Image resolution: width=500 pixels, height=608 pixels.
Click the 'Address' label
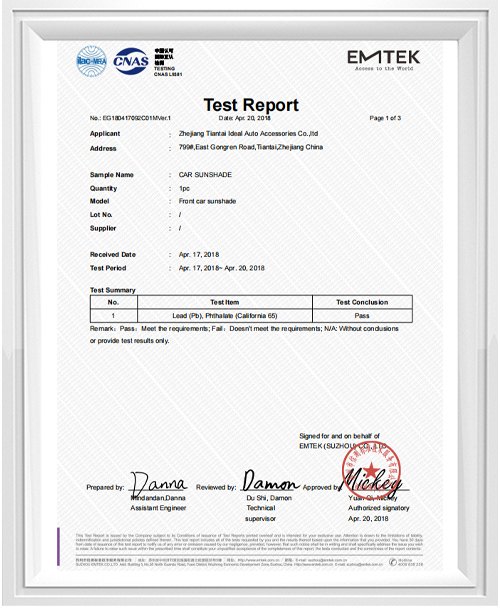coord(103,148)
